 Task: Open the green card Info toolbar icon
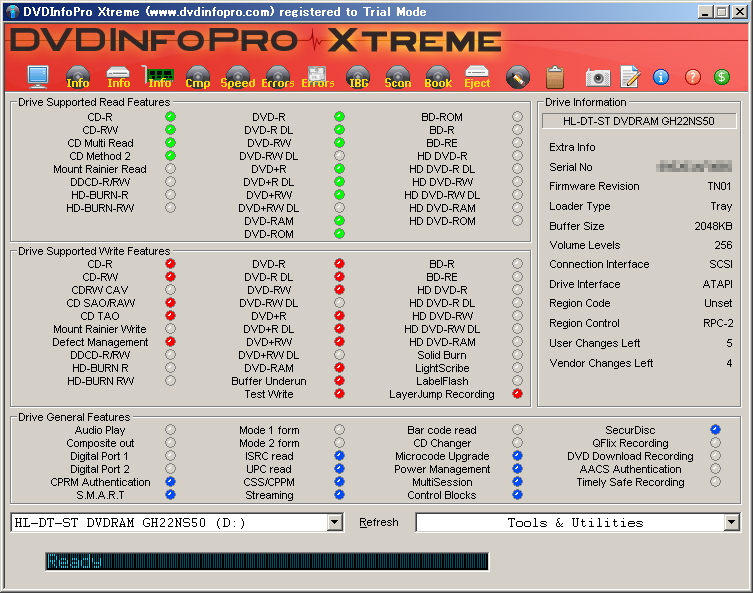(x=159, y=77)
